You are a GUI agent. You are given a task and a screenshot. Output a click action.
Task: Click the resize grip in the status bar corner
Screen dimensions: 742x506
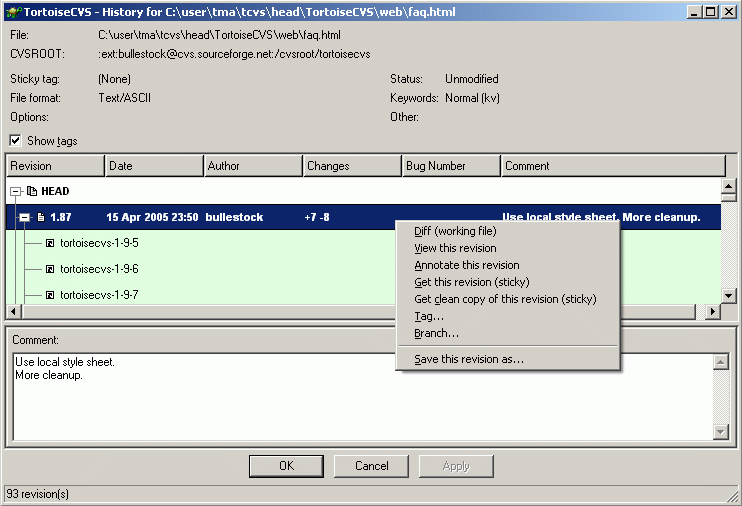(733, 497)
